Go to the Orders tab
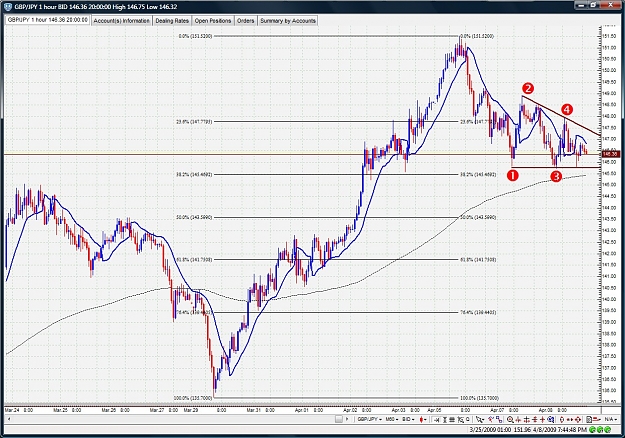Viewport: 625px width, 438px height. click(246, 21)
